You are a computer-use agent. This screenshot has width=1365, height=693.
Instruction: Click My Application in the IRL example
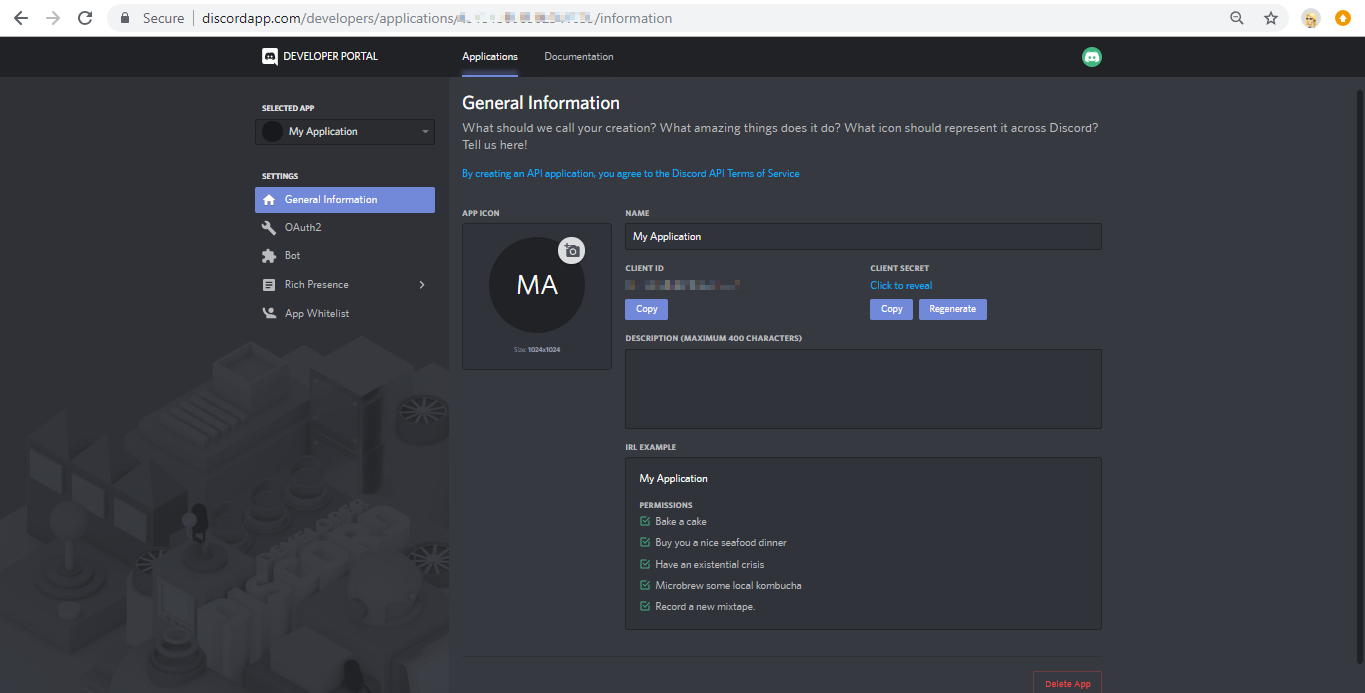[x=674, y=478]
